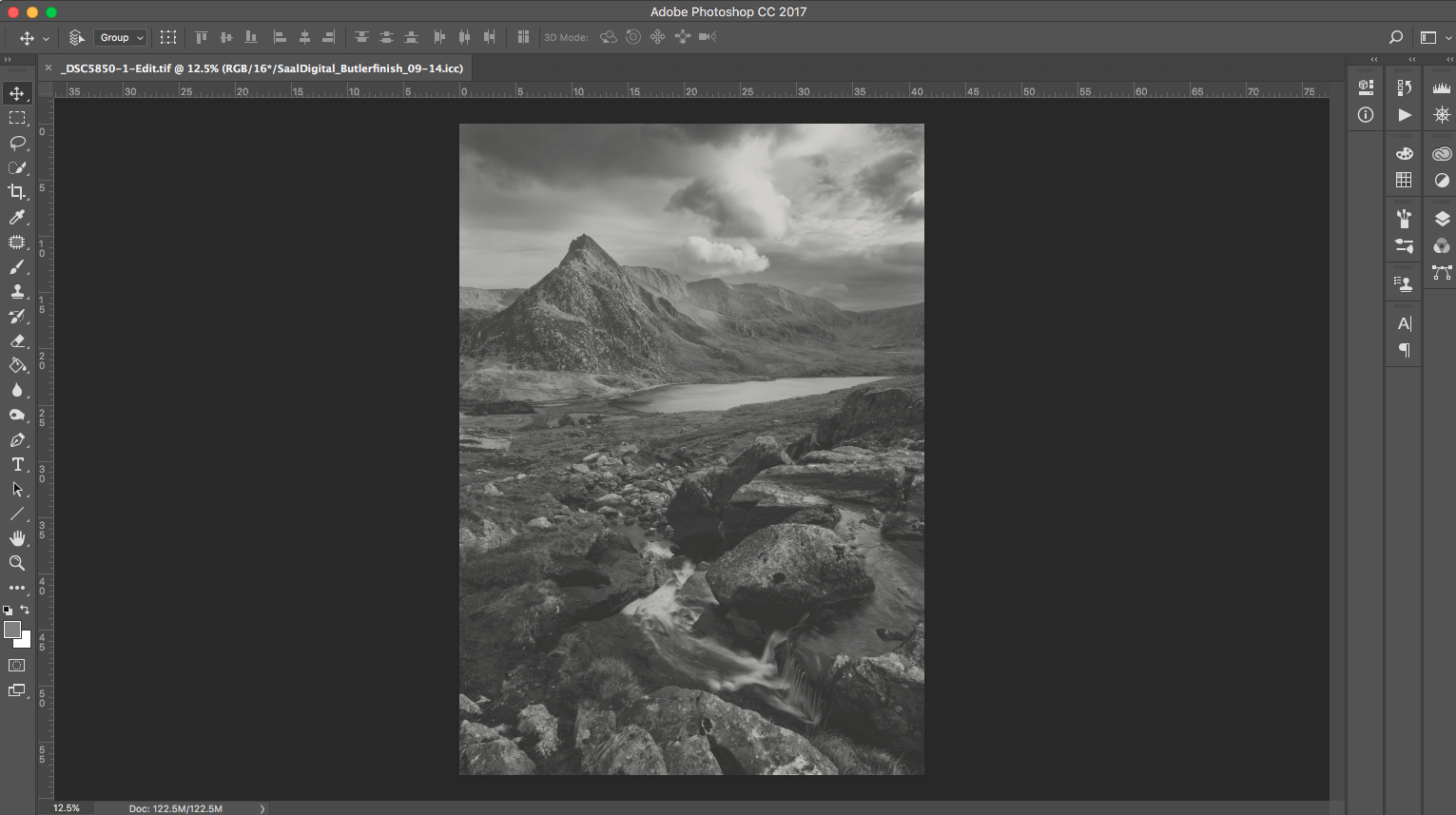Open the Libraries panel
This screenshot has width=1456, height=815.
1442,153
